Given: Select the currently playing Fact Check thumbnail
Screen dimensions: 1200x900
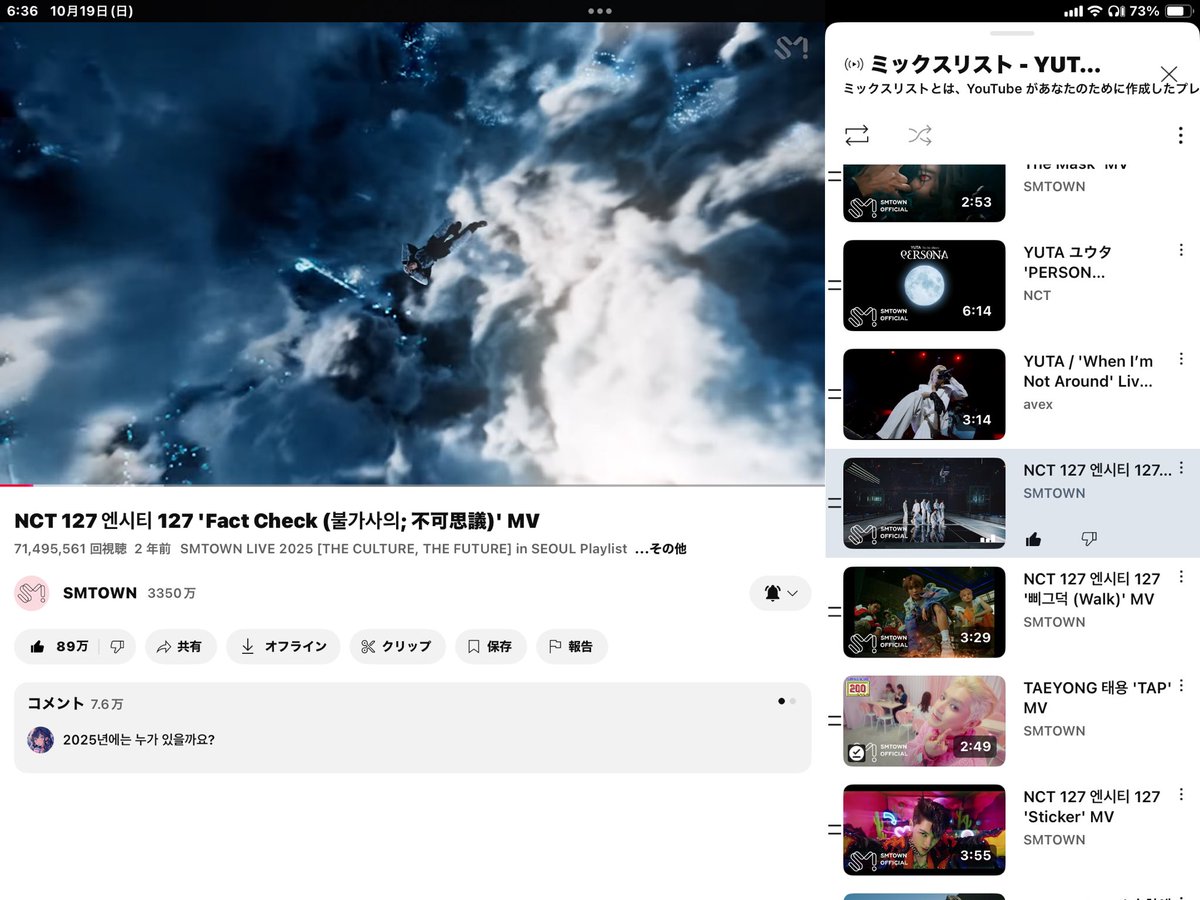Looking at the screenshot, I should tap(924, 503).
